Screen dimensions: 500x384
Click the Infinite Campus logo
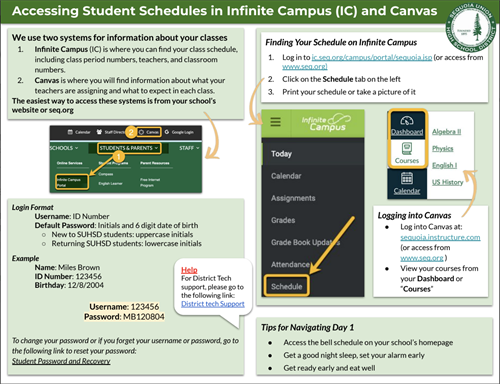[326, 123]
